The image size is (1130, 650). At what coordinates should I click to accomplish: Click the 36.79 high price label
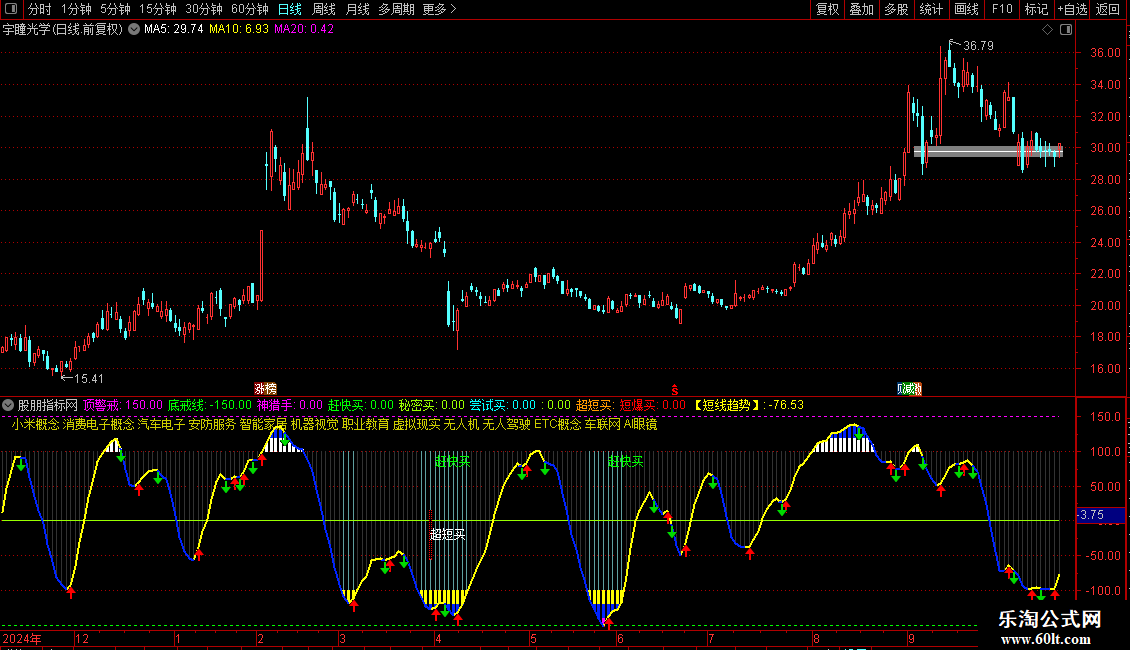tap(978, 45)
